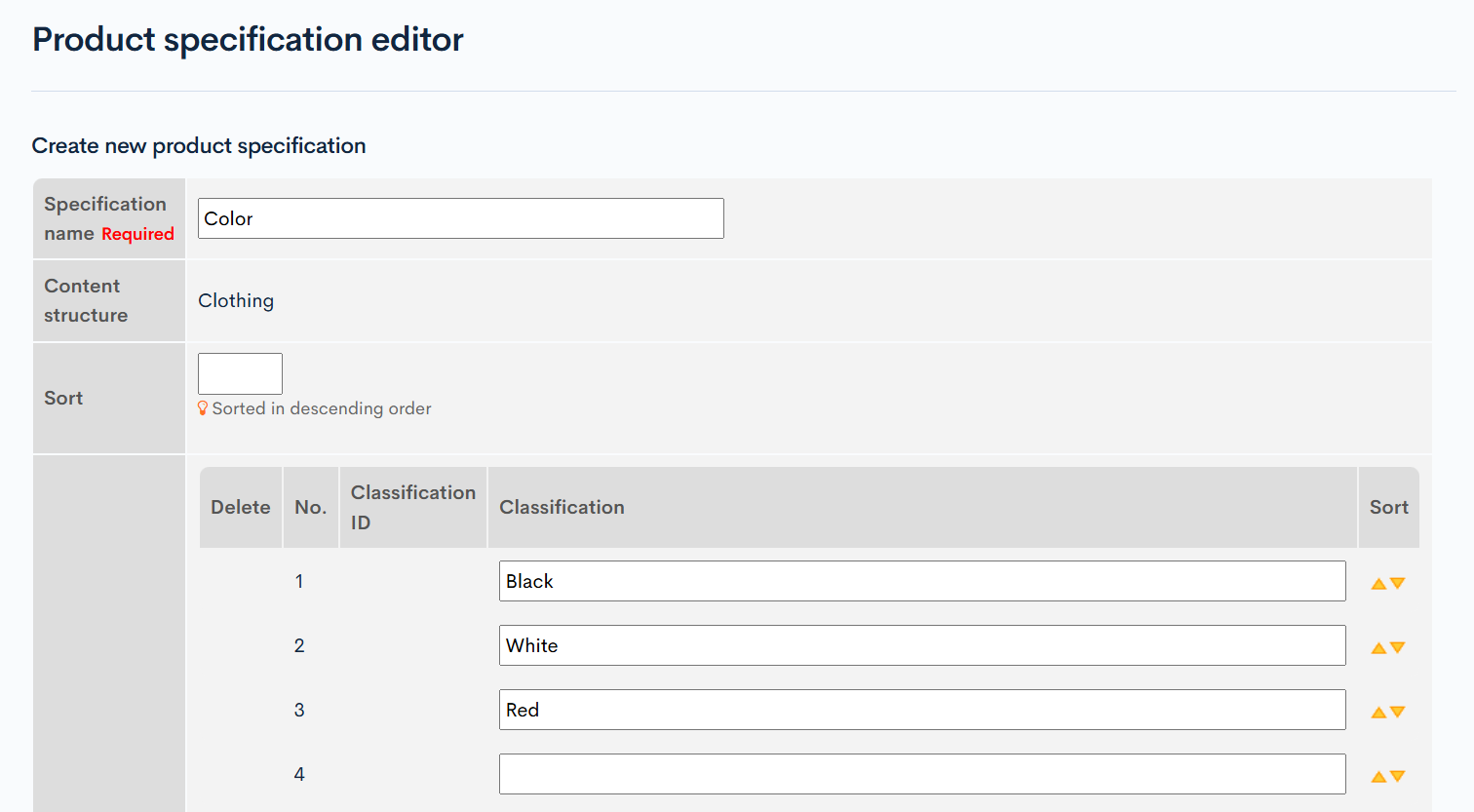Click row number 3 in the table

point(299,710)
